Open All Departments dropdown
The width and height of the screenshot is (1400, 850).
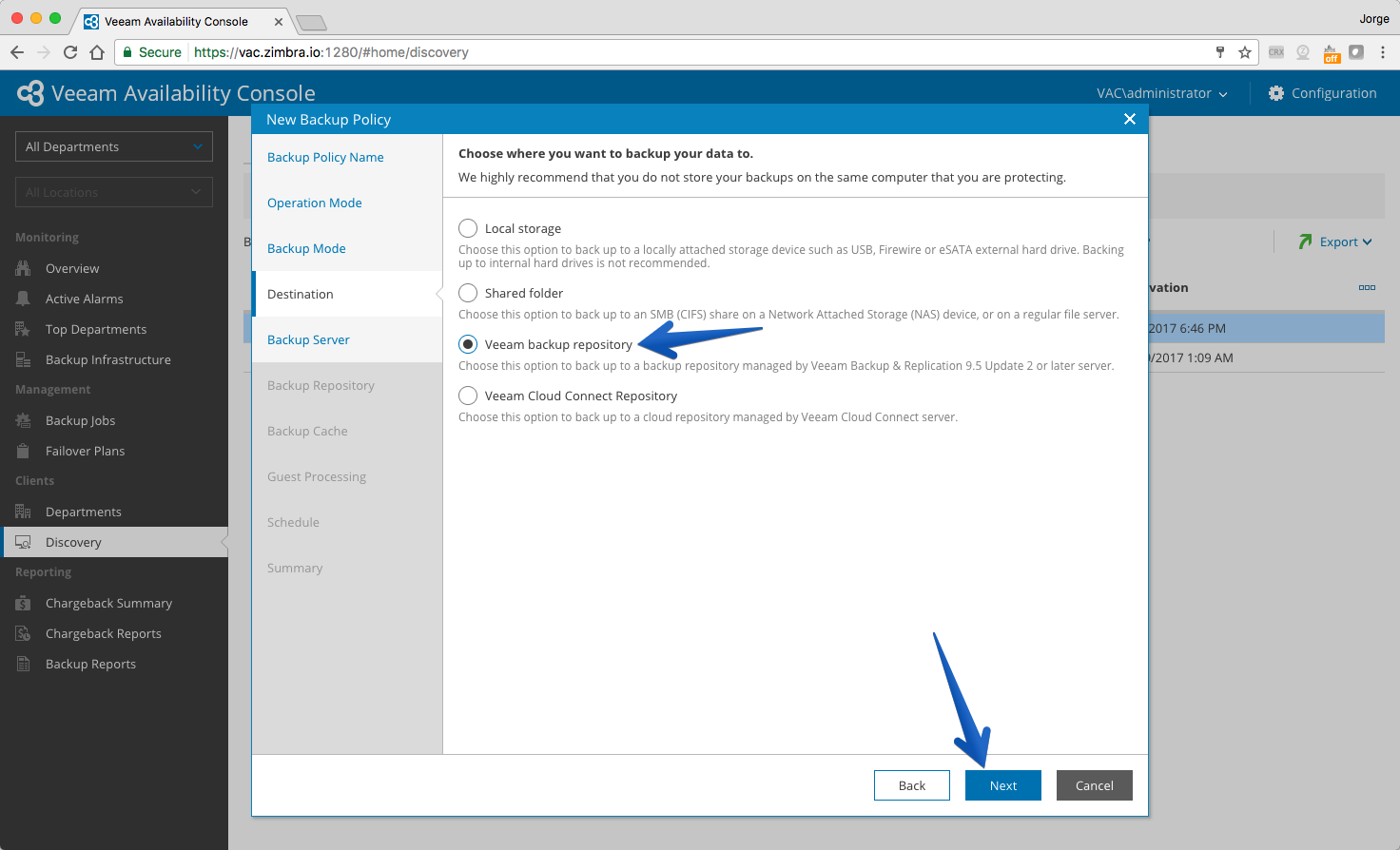pyautogui.click(x=114, y=146)
